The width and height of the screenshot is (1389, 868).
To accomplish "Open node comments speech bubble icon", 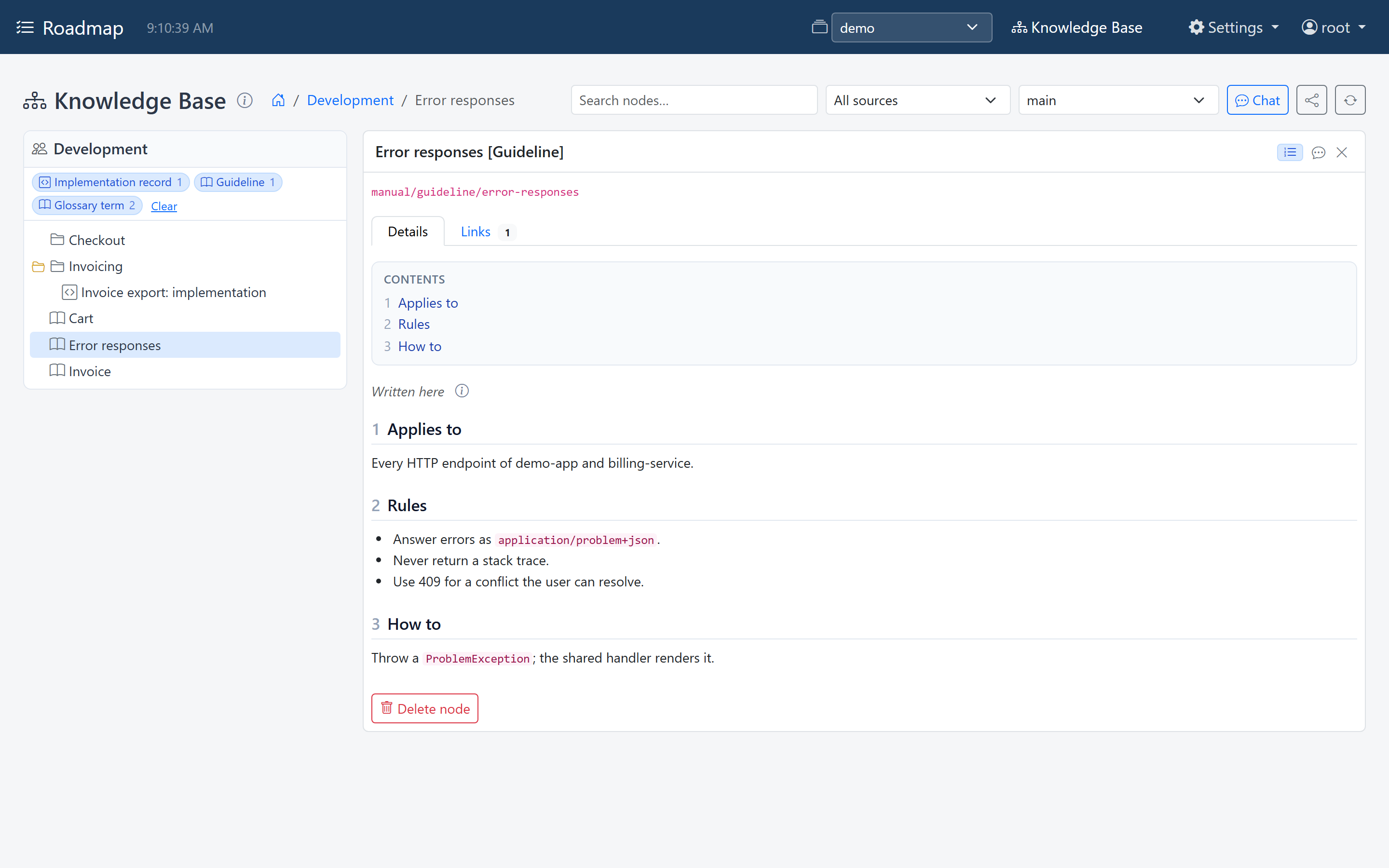I will coord(1319,152).
